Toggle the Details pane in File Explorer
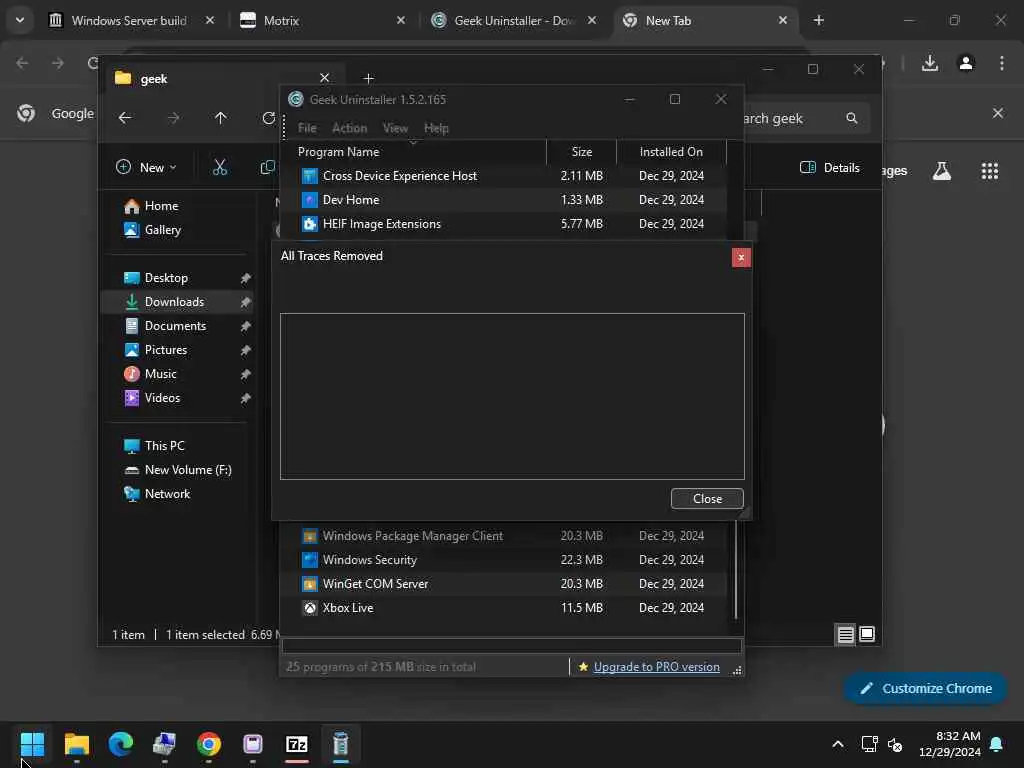 point(830,168)
